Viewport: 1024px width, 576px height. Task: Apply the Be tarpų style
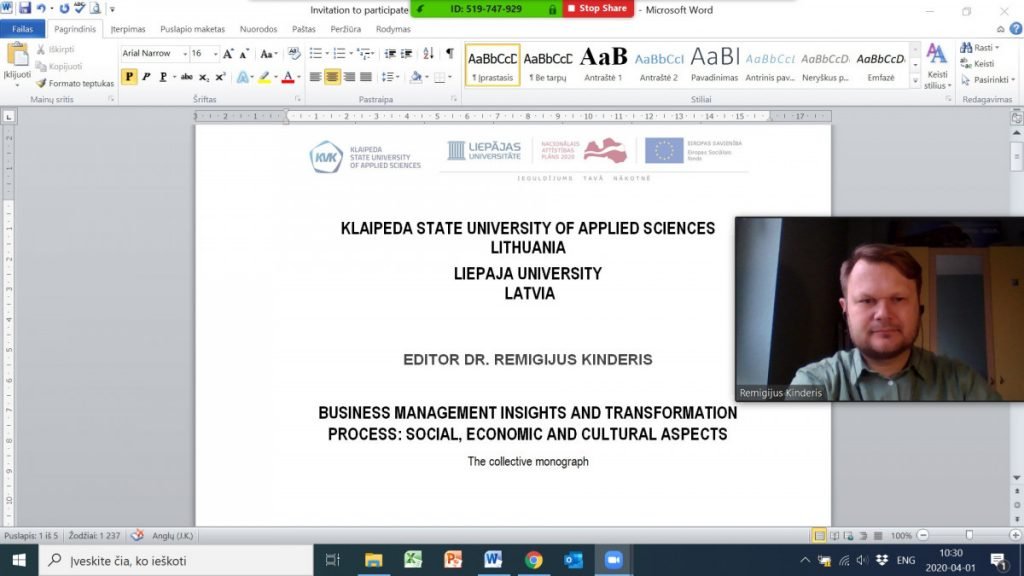pyautogui.click(x=548, y=65)
